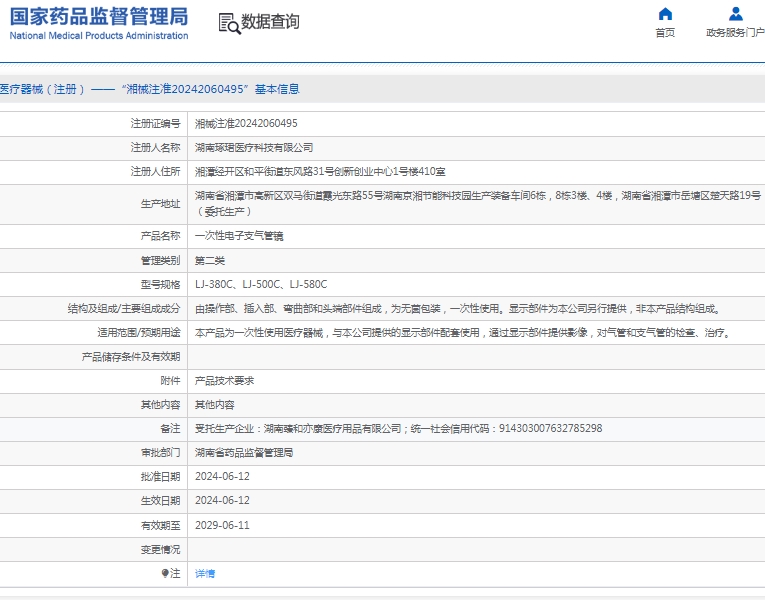
Task: Click the 注册人住所 row label
Action: tap(156, 171)
